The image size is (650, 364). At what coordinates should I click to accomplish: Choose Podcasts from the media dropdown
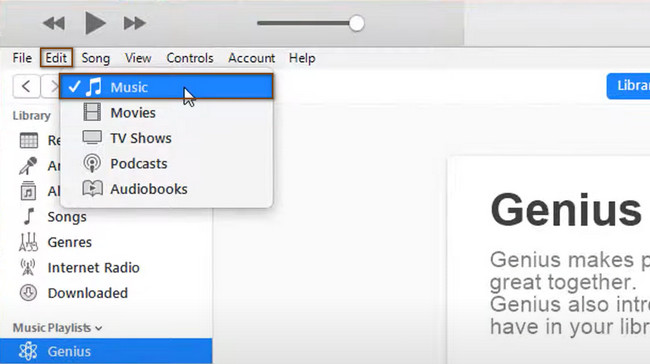click(167, 164)
